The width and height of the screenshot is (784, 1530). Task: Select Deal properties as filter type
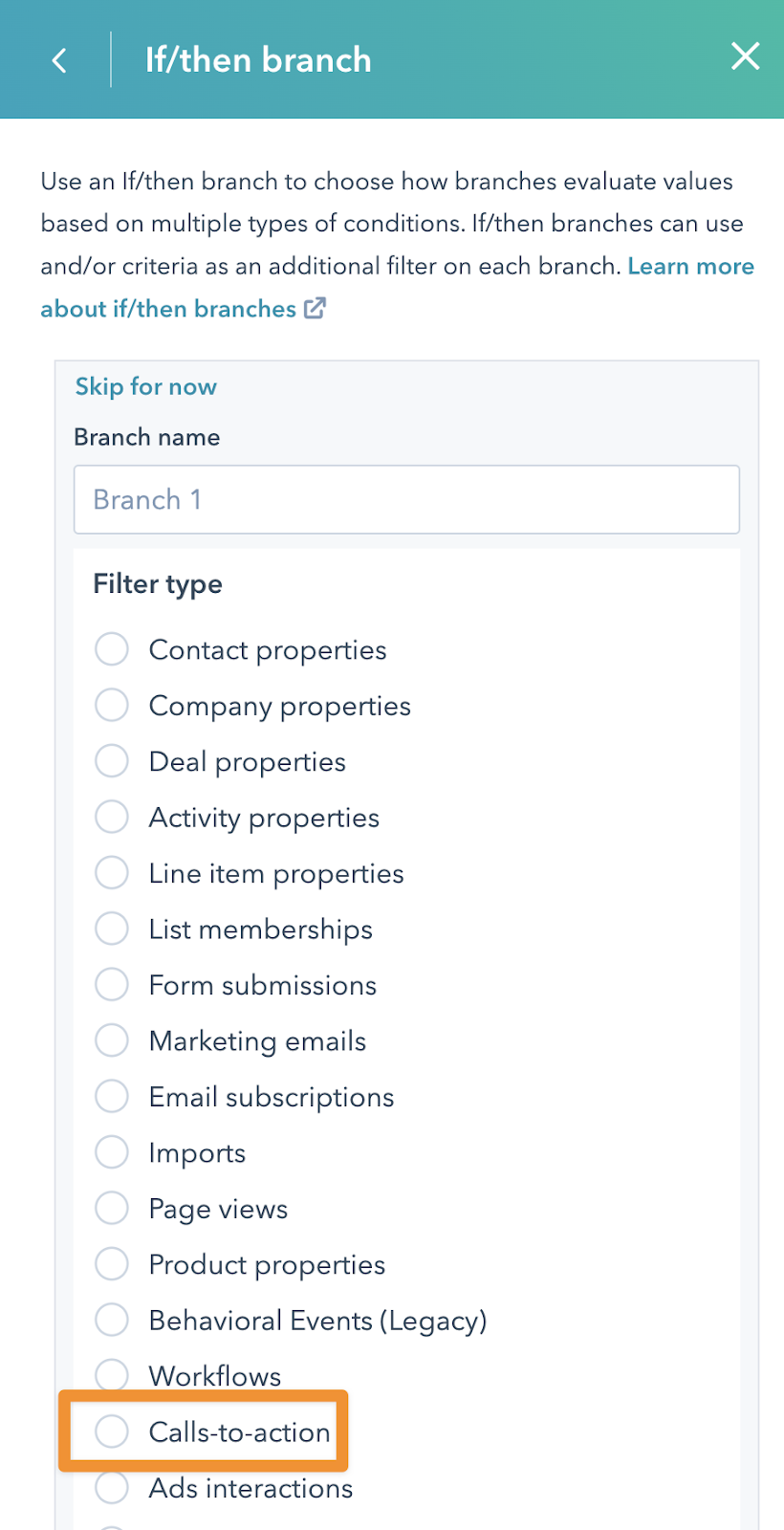click(112, 761)
